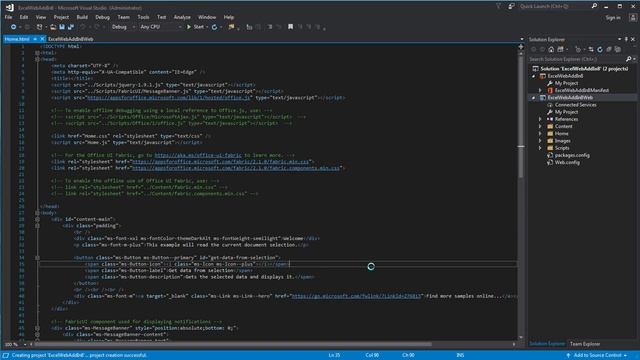Expand the Home folder

pyautogui.click(x=540, y=134)
